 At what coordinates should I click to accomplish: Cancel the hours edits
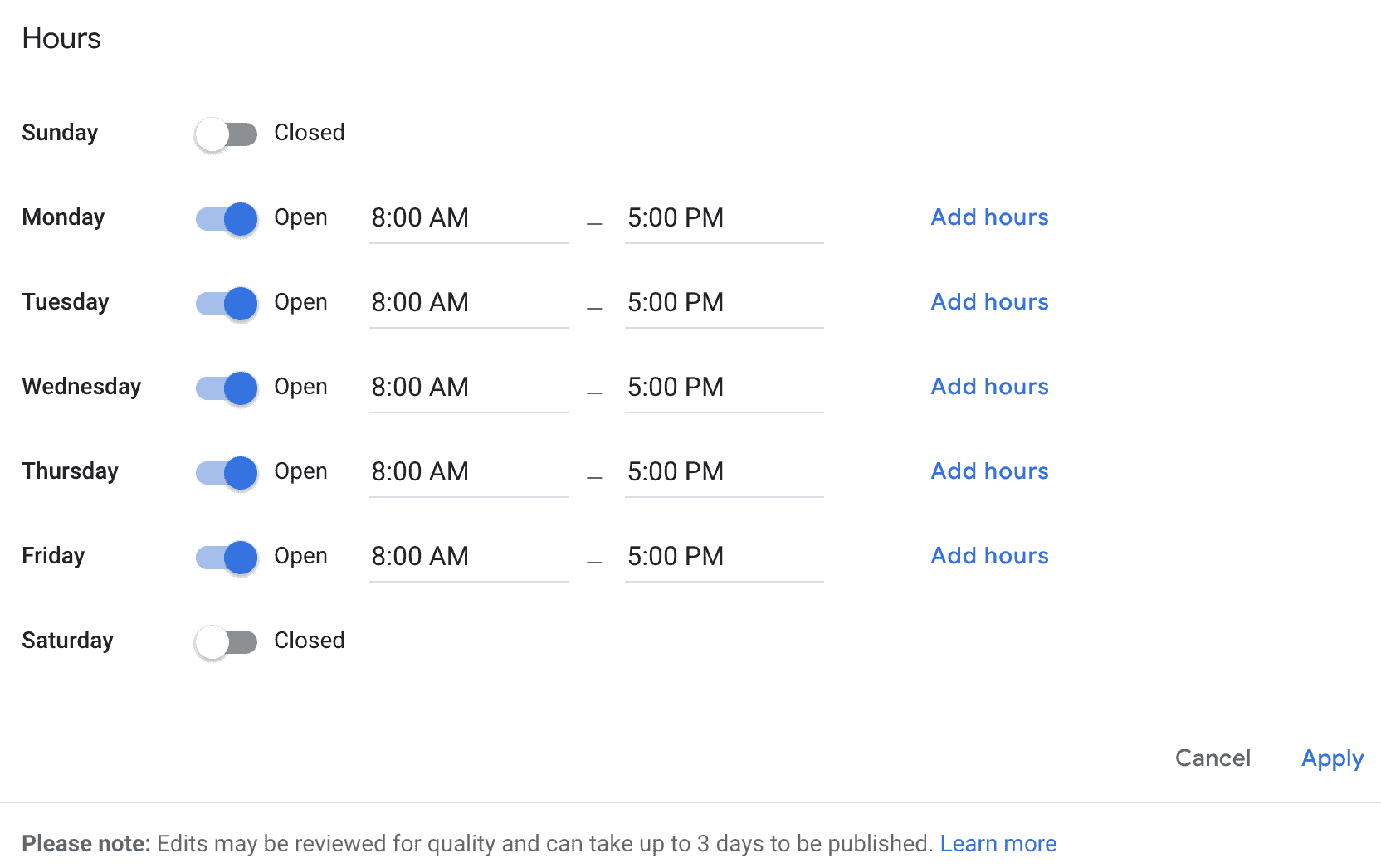point(1213,758)
